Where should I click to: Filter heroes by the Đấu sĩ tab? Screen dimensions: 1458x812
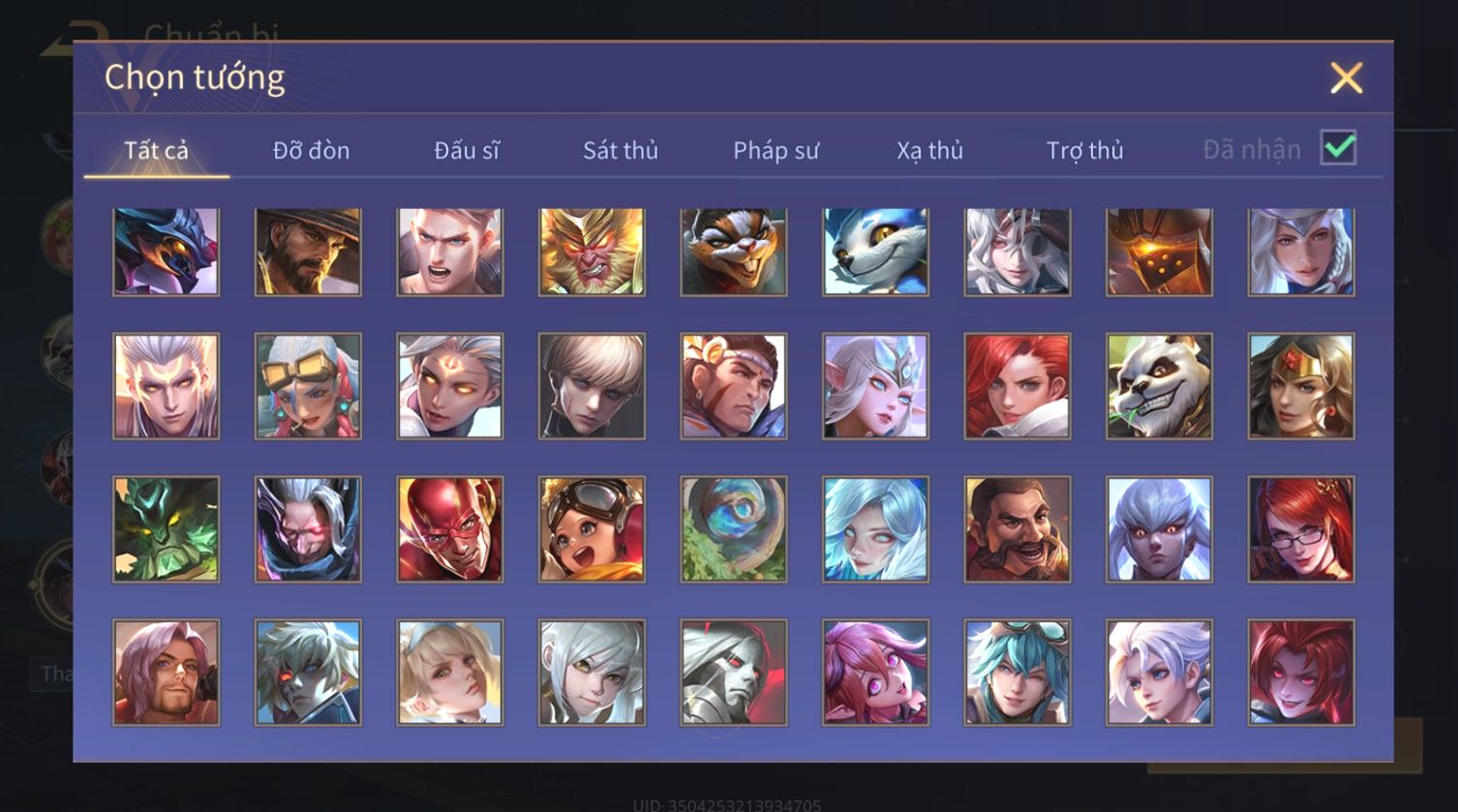(x=467, y=150)
